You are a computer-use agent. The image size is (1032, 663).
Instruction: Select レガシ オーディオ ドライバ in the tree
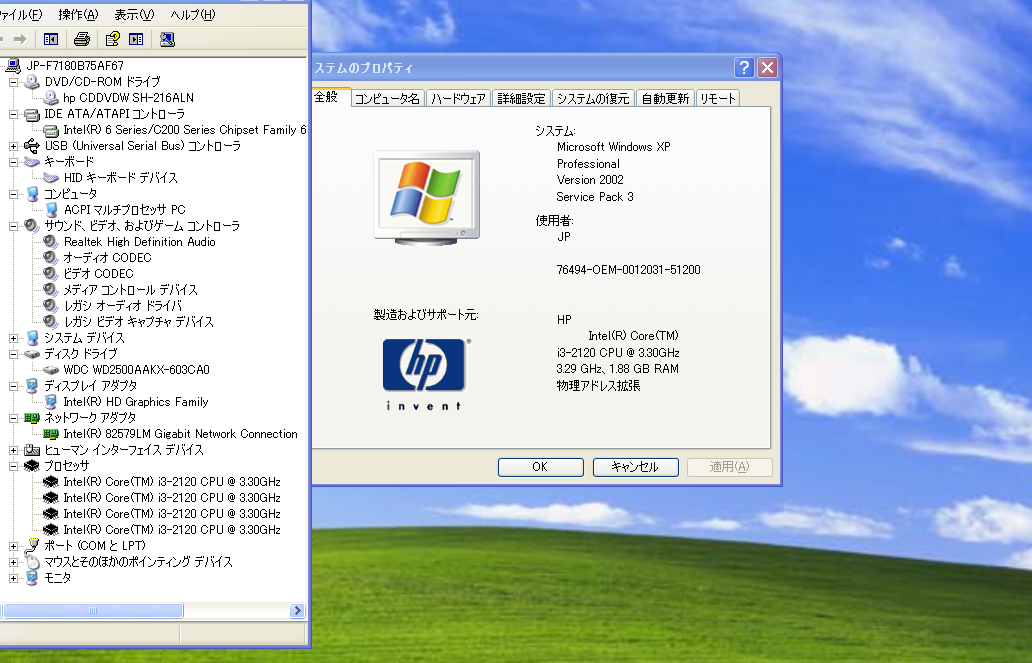[x=122, y=305]
